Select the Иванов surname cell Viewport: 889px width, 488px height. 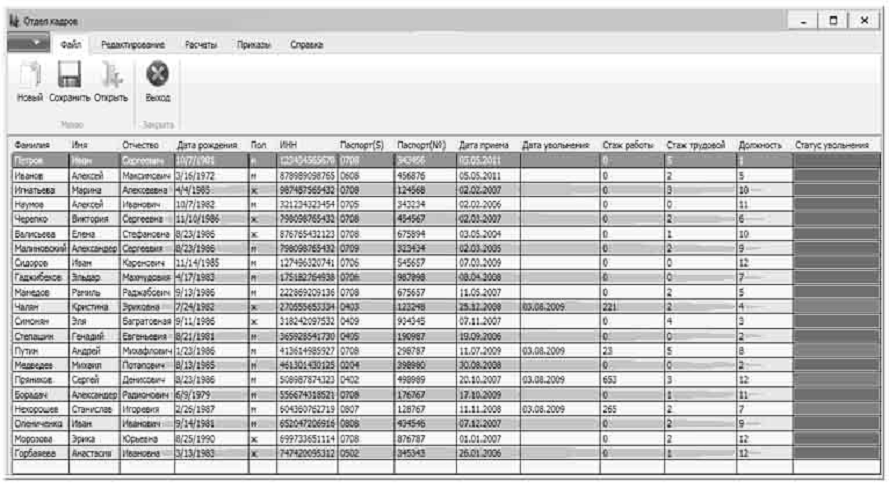click(x=40, y=176)
